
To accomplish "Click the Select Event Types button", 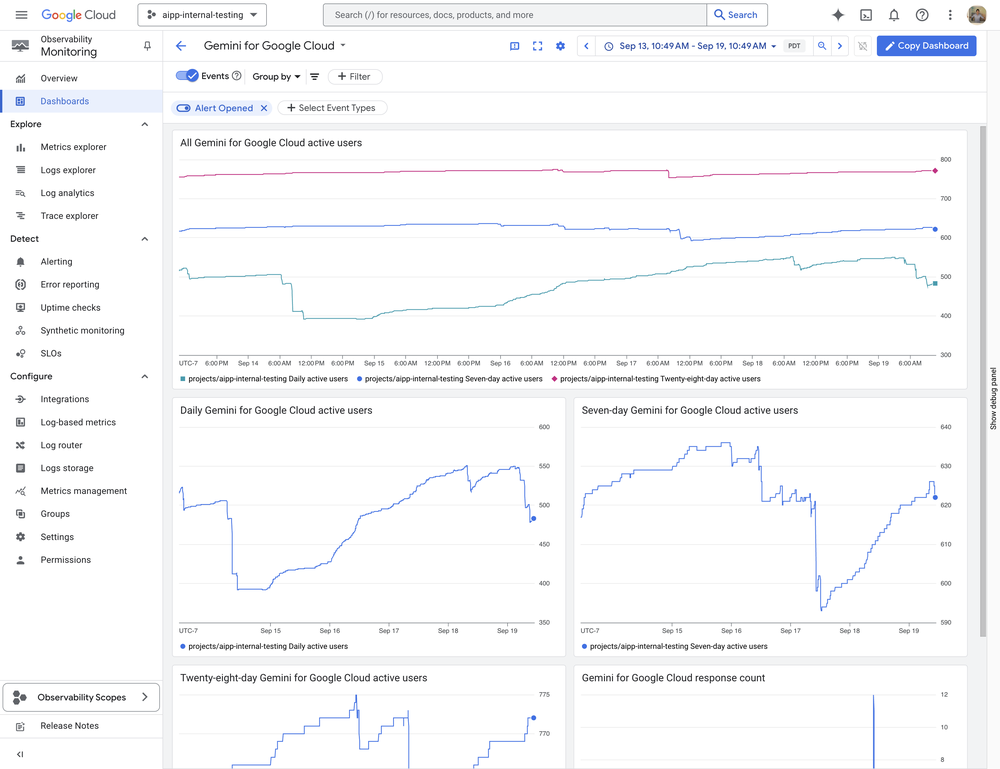I will [x=332, y=108].
